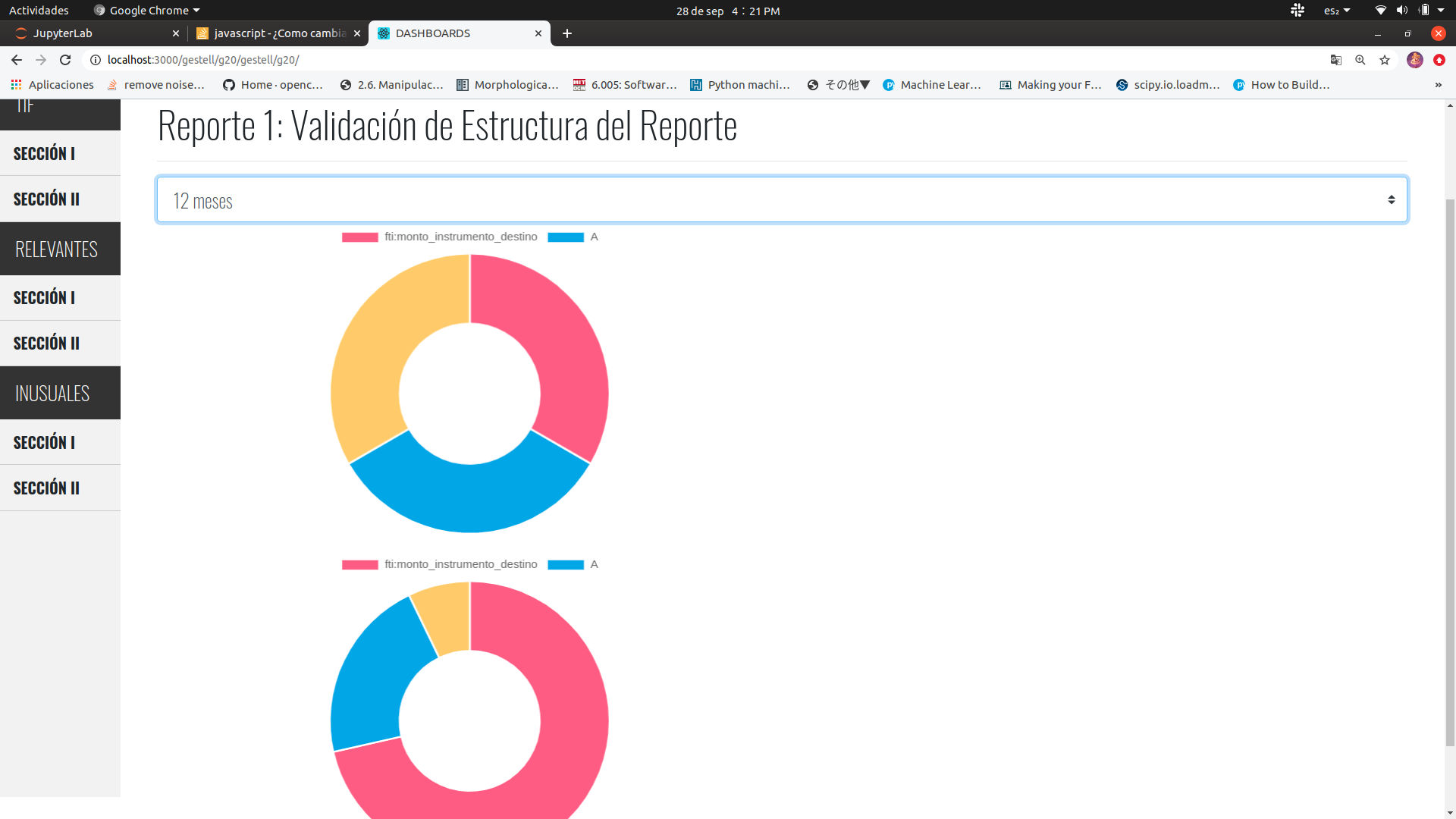1456x819 pixels.
Task: Switch to the javascript question tab
Action: pyautogui.click(x=278, y=33)
